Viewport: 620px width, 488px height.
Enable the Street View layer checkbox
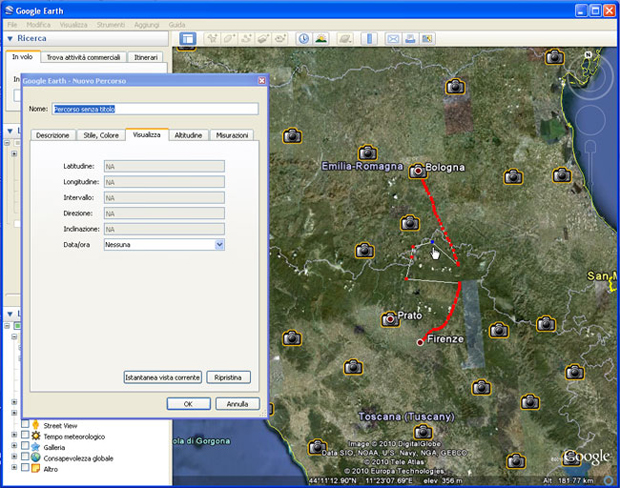pos(25,424)
